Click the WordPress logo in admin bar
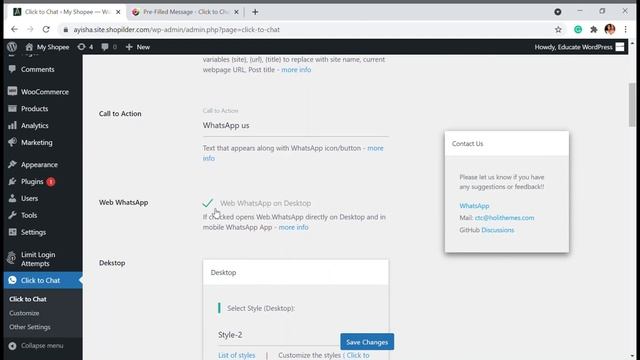The image size is (640, 360). tap(12, 47)
